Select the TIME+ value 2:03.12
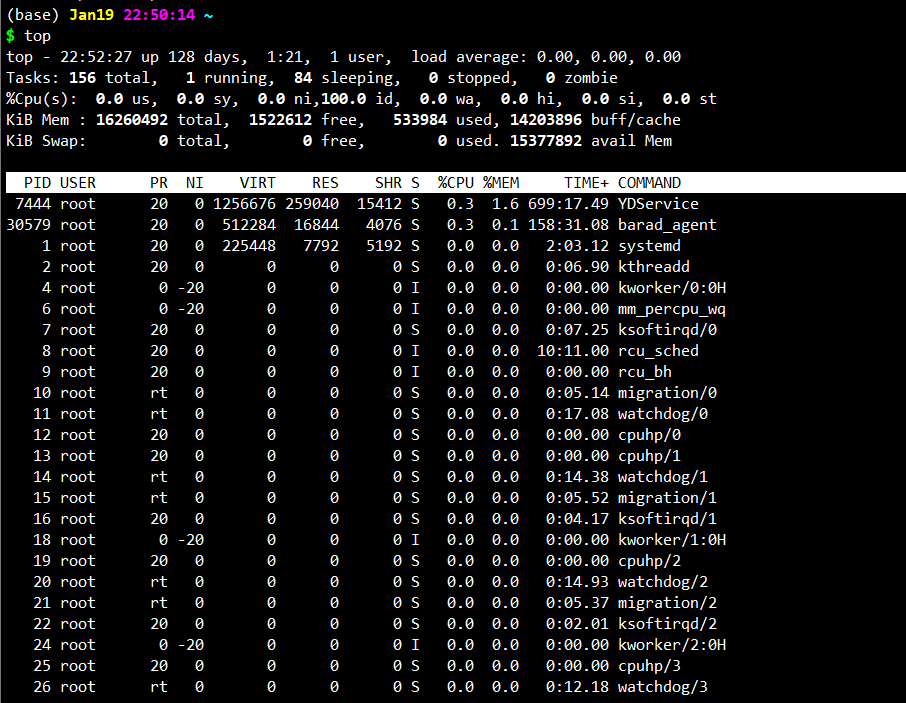 point(577,246)
